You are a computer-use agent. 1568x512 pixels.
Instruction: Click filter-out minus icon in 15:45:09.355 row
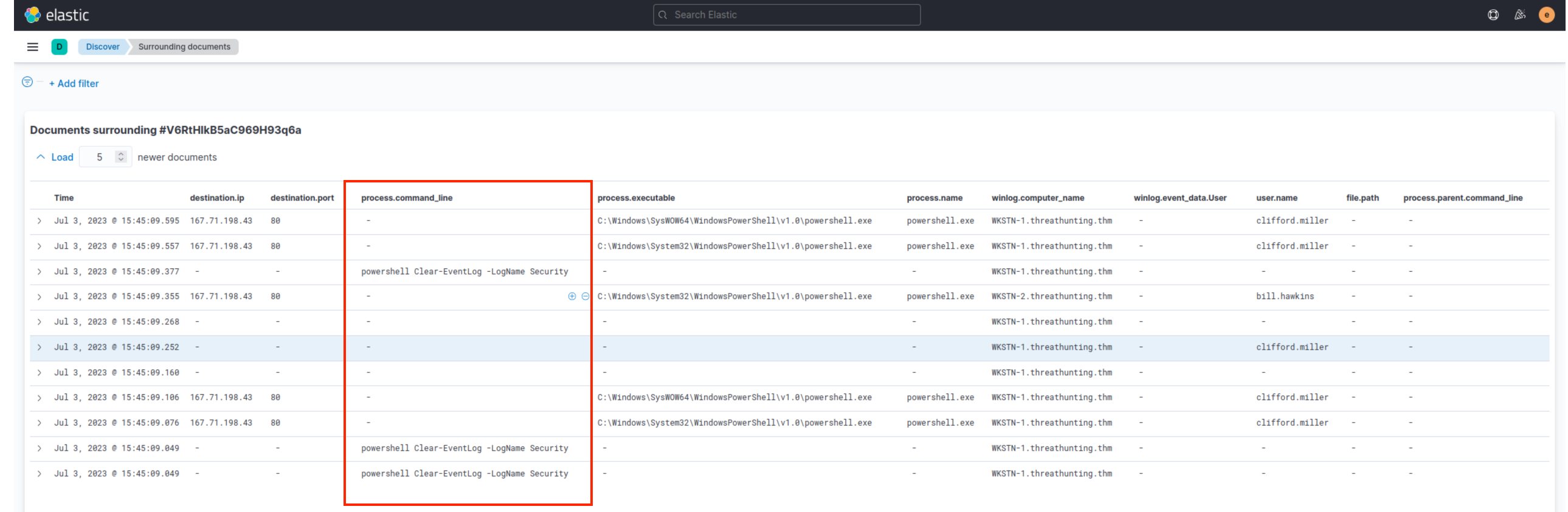[585, 297]
